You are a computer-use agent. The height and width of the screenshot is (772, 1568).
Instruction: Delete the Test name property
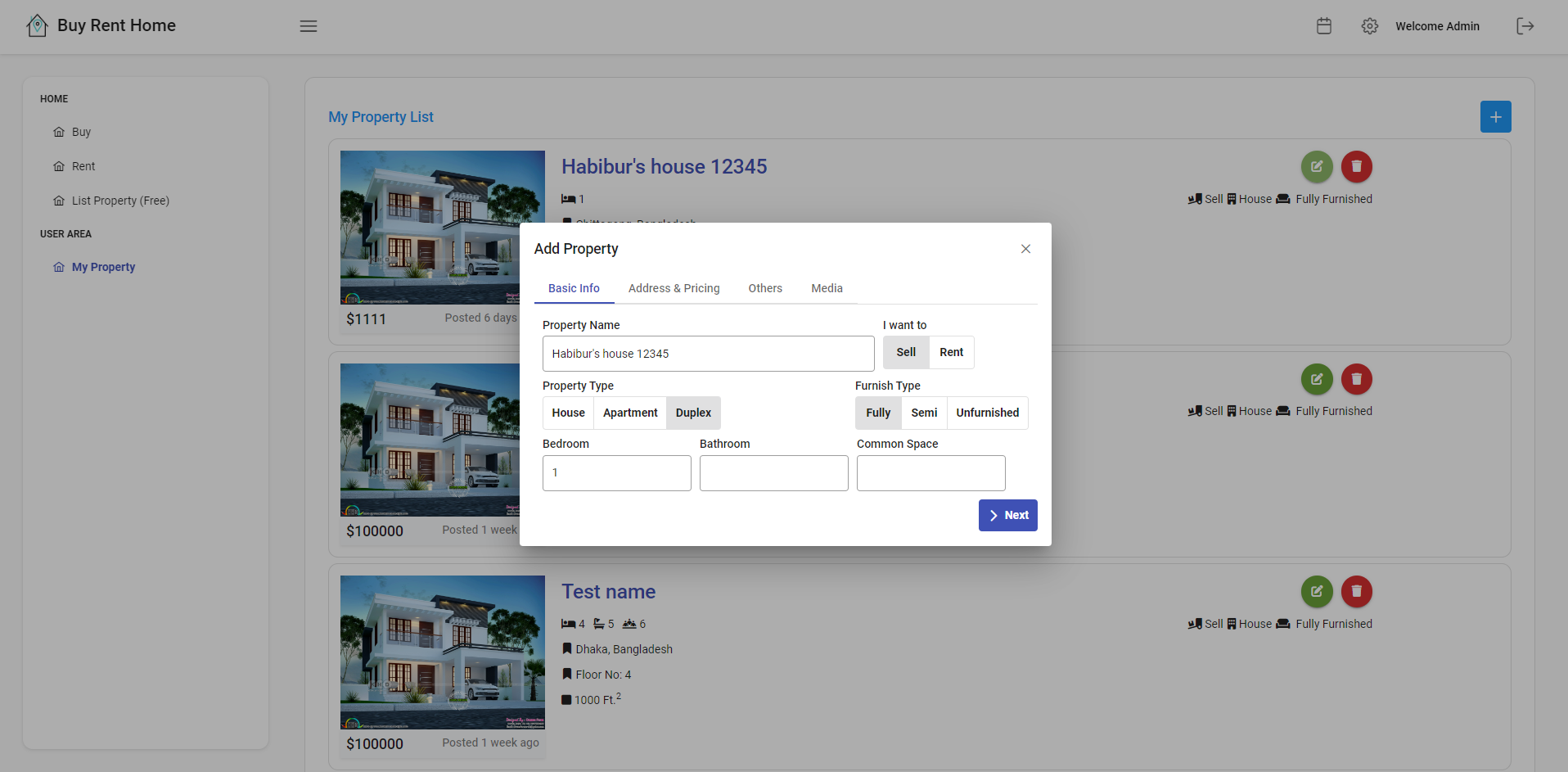[x=1356, y=592]
